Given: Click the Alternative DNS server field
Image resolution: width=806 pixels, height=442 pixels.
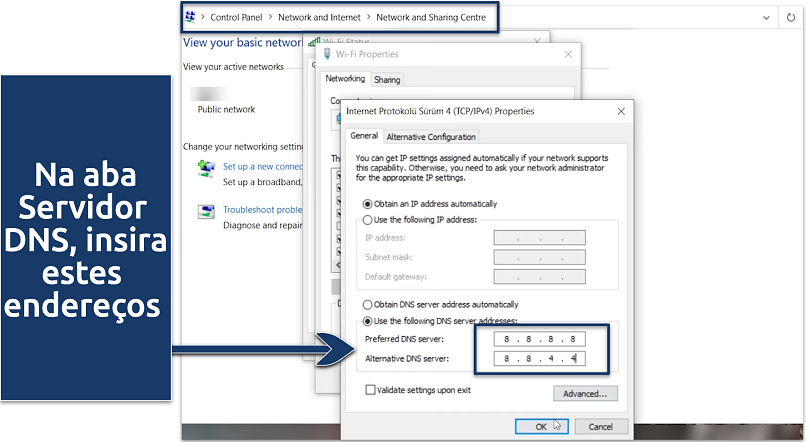Looking at the screenshot, I should [539, 359].
